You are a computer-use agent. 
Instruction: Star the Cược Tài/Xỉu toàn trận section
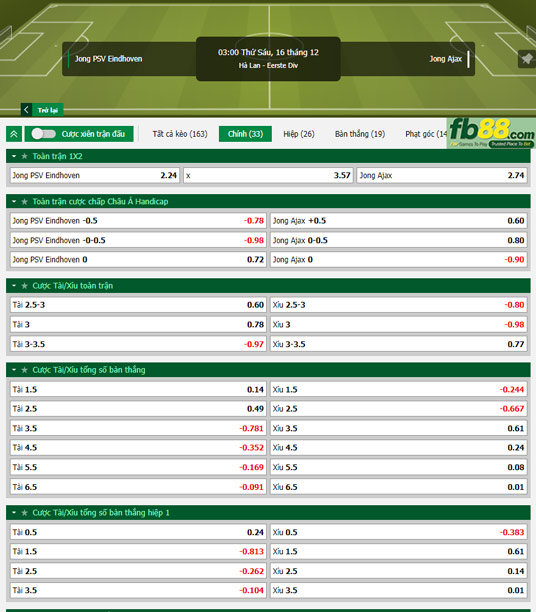point(25,286)
